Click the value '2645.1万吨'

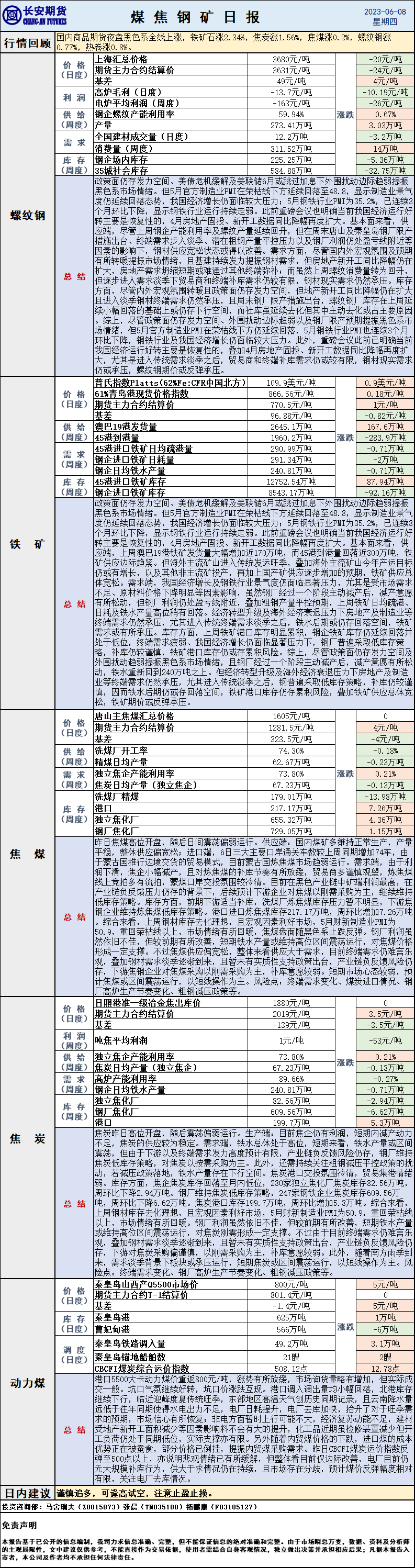click(x=291, y=427)
